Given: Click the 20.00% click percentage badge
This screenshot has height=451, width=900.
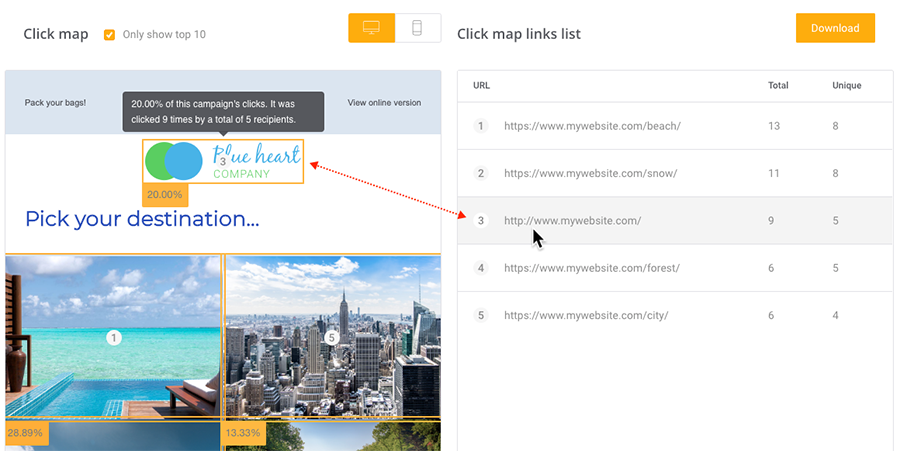Looking at the screenshot, I should (x=164, y=195).
